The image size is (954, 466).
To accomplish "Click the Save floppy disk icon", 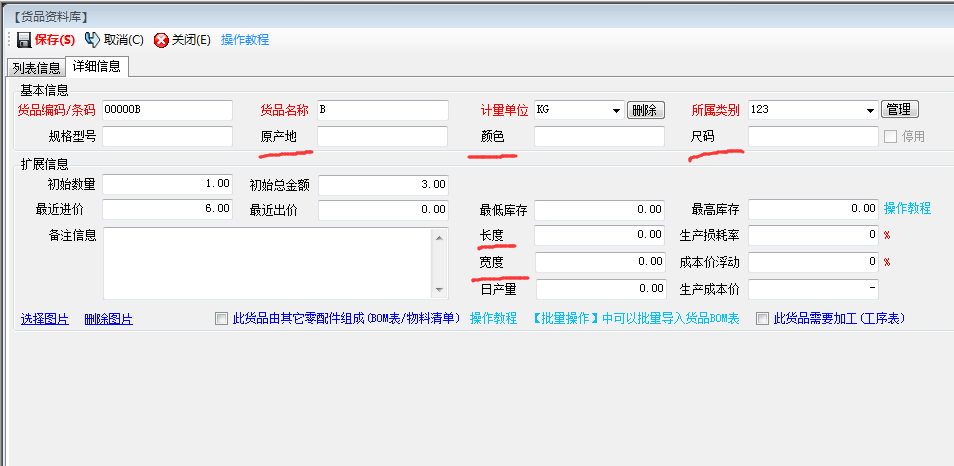I will [x=23, y=40].
